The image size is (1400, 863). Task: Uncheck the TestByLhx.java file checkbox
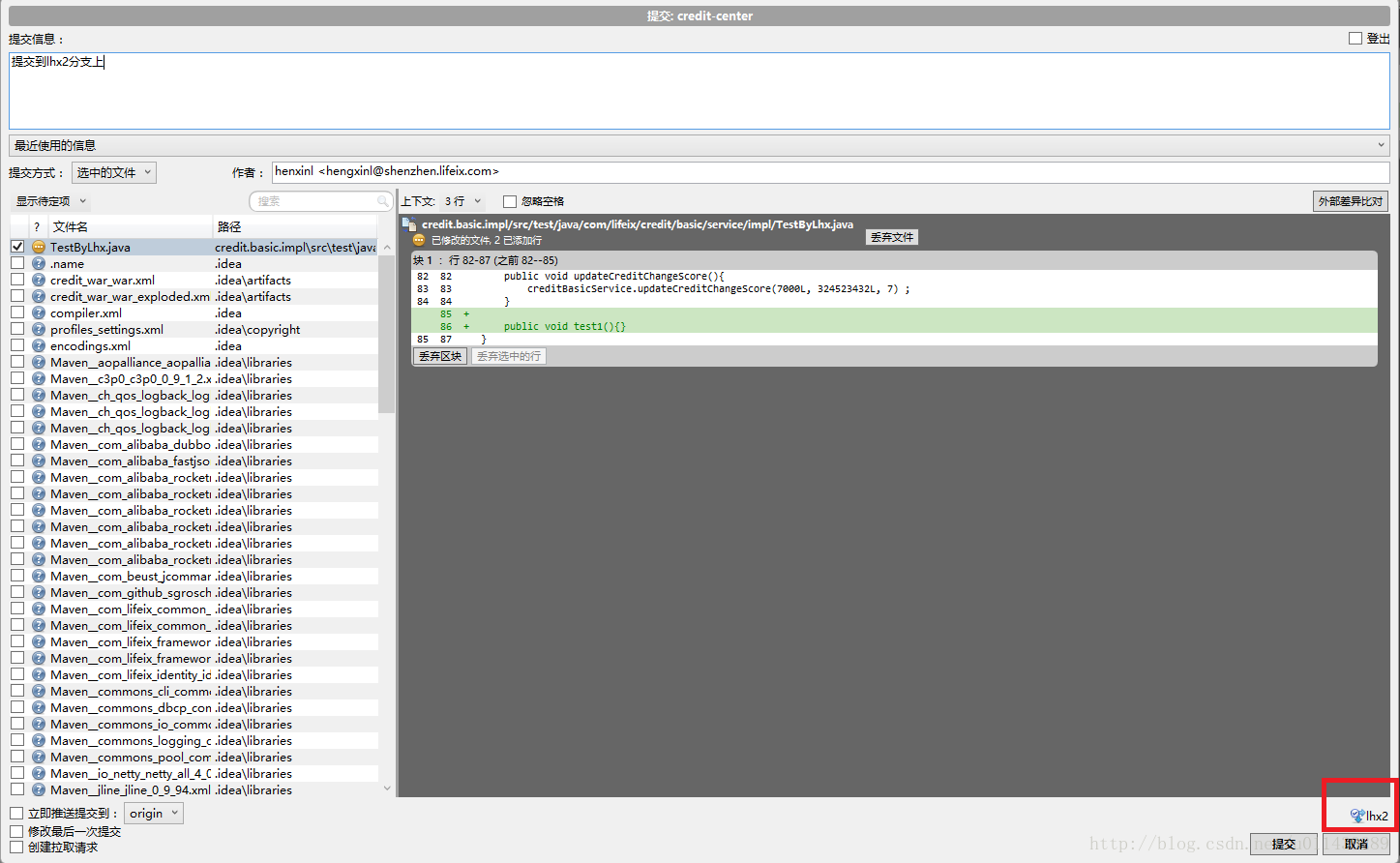(17, 247)
